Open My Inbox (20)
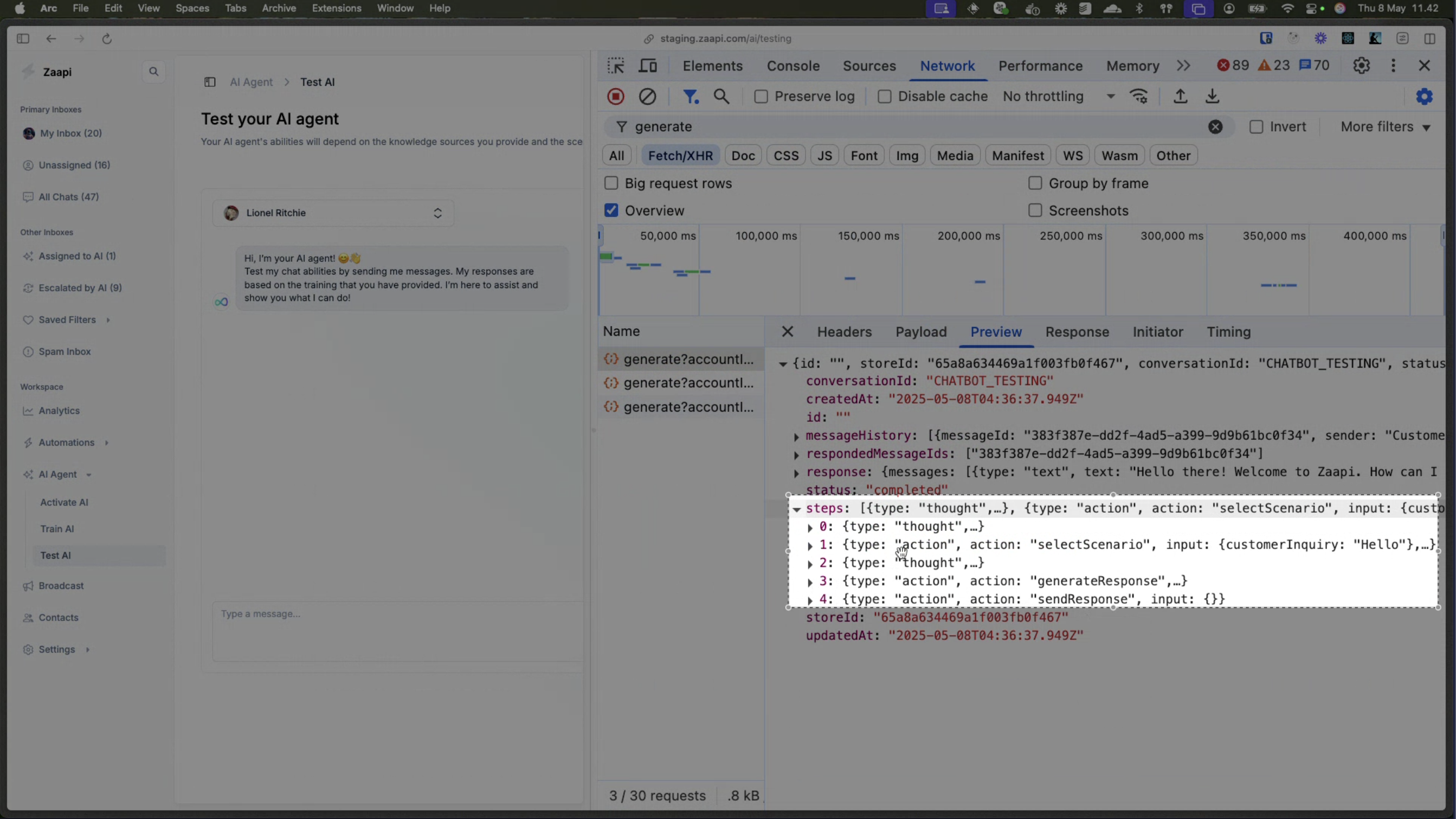 pyautogui.click(x=70, y=133)
